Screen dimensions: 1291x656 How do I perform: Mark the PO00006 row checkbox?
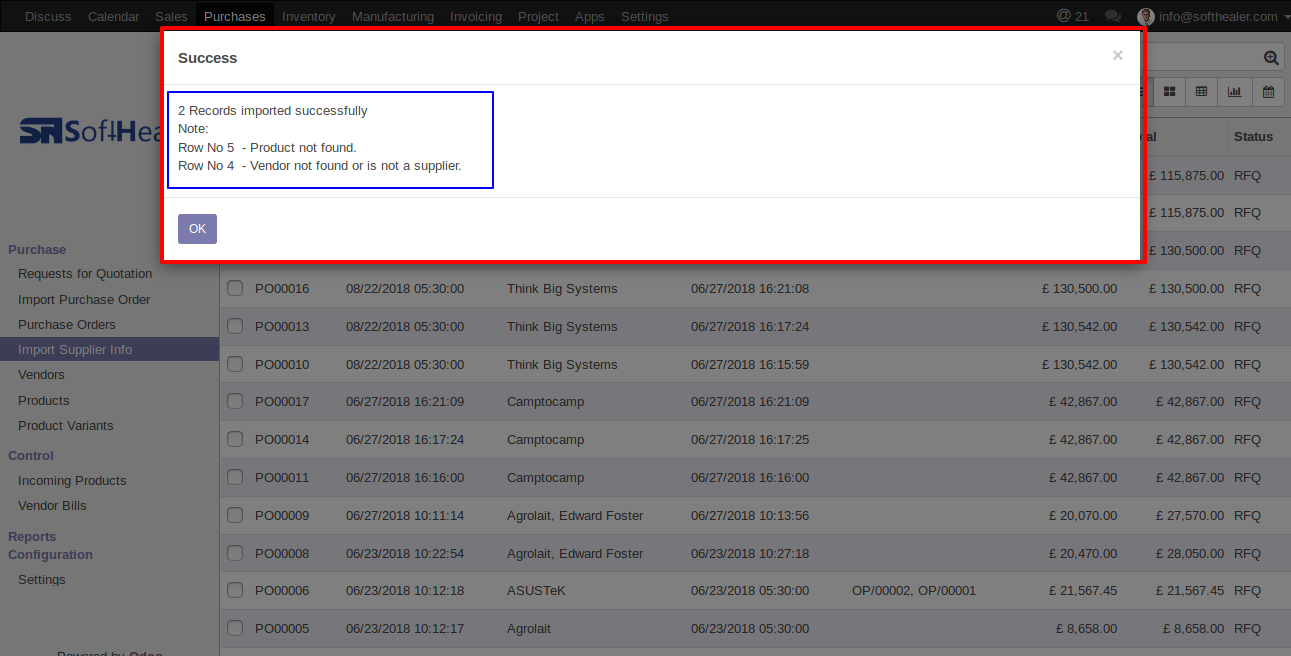pyautogui.click(x=235, y=590)
